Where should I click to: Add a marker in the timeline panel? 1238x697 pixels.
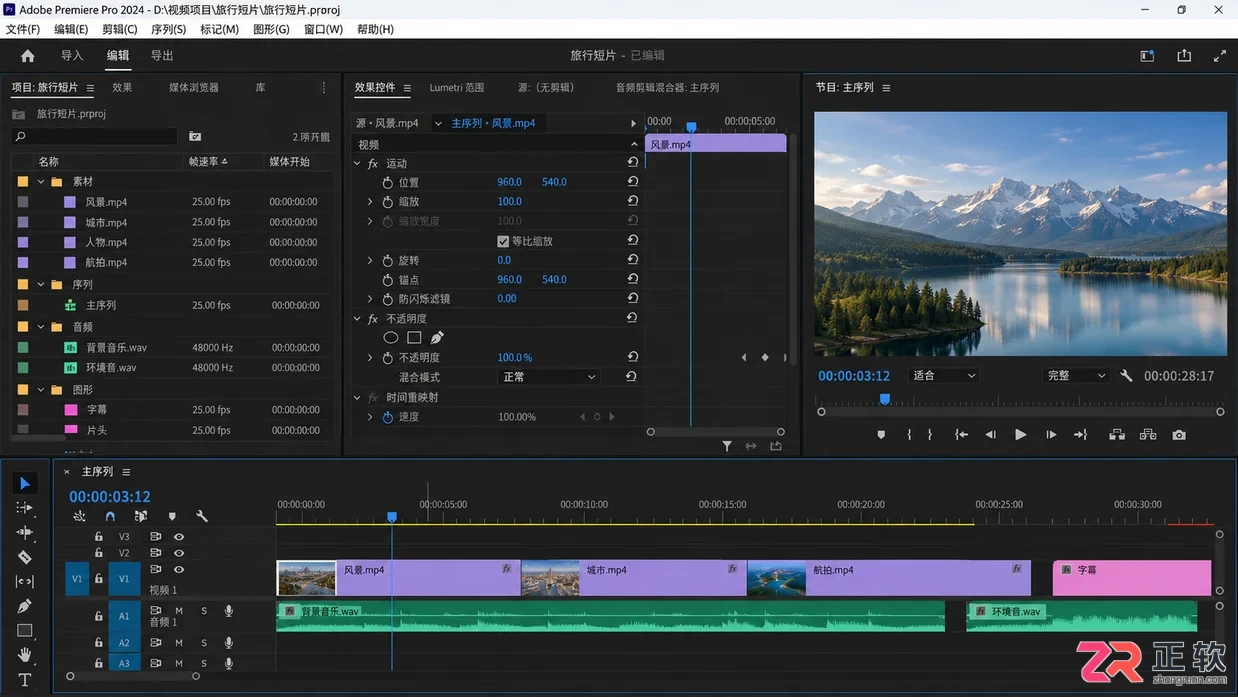pyautogui.click(x=172, y=517)
